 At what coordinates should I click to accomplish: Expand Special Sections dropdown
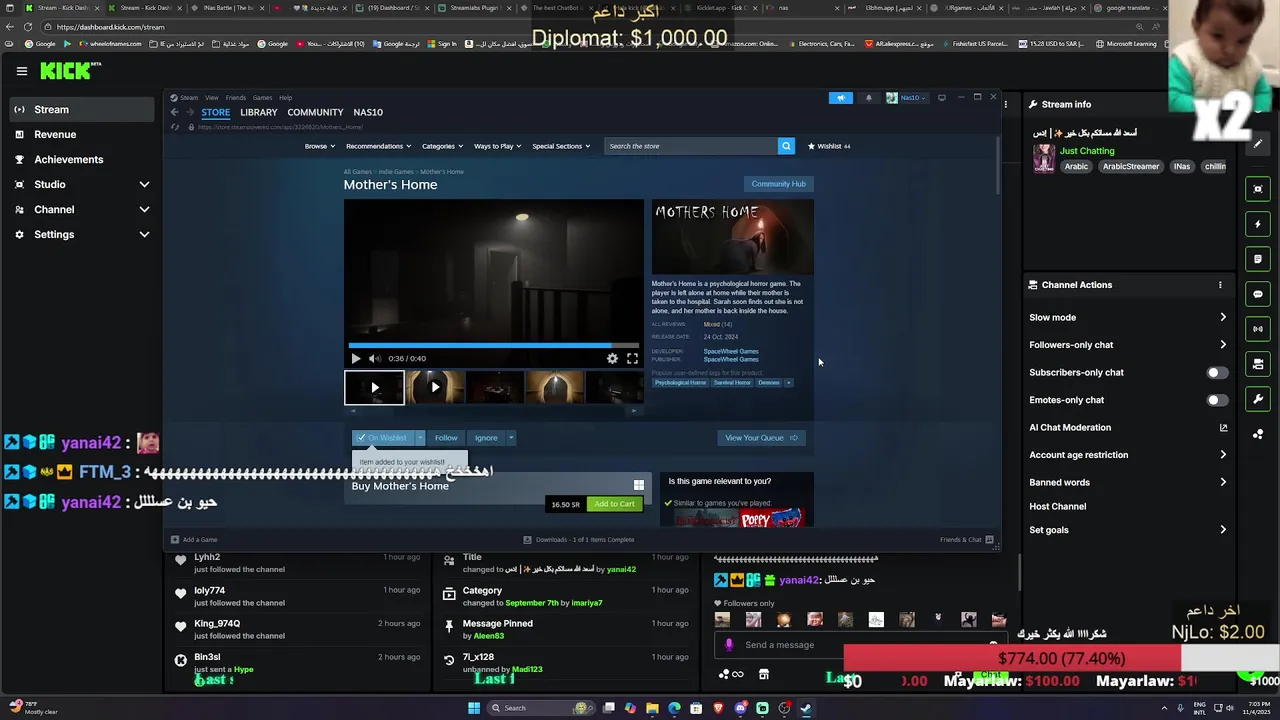pyautogui.click(x=560, y=146)
